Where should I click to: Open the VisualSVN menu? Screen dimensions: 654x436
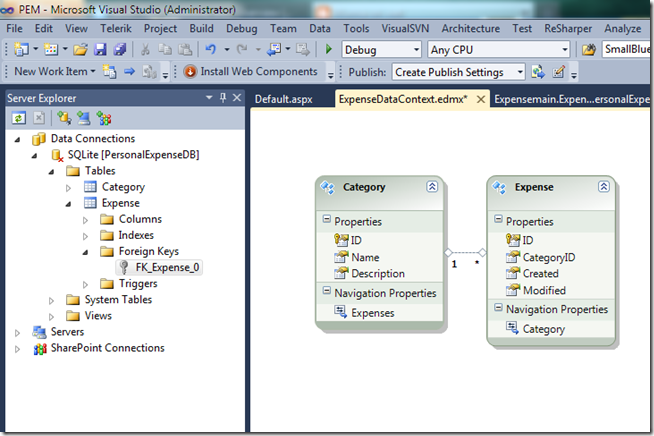click(x=405, y=28)
